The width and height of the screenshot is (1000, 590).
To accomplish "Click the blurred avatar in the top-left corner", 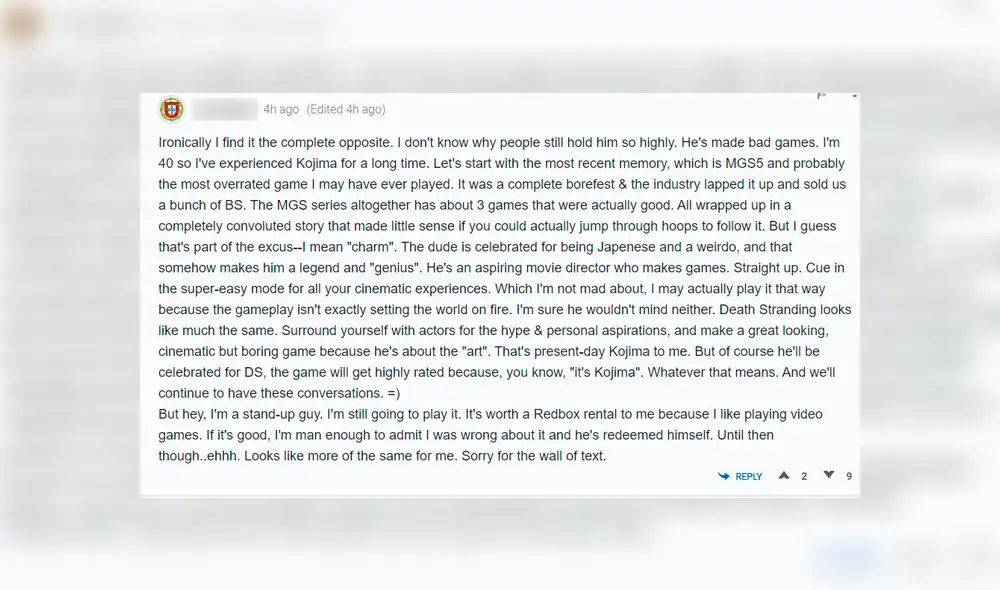I will pyautogui.click(x=22, y=25).
